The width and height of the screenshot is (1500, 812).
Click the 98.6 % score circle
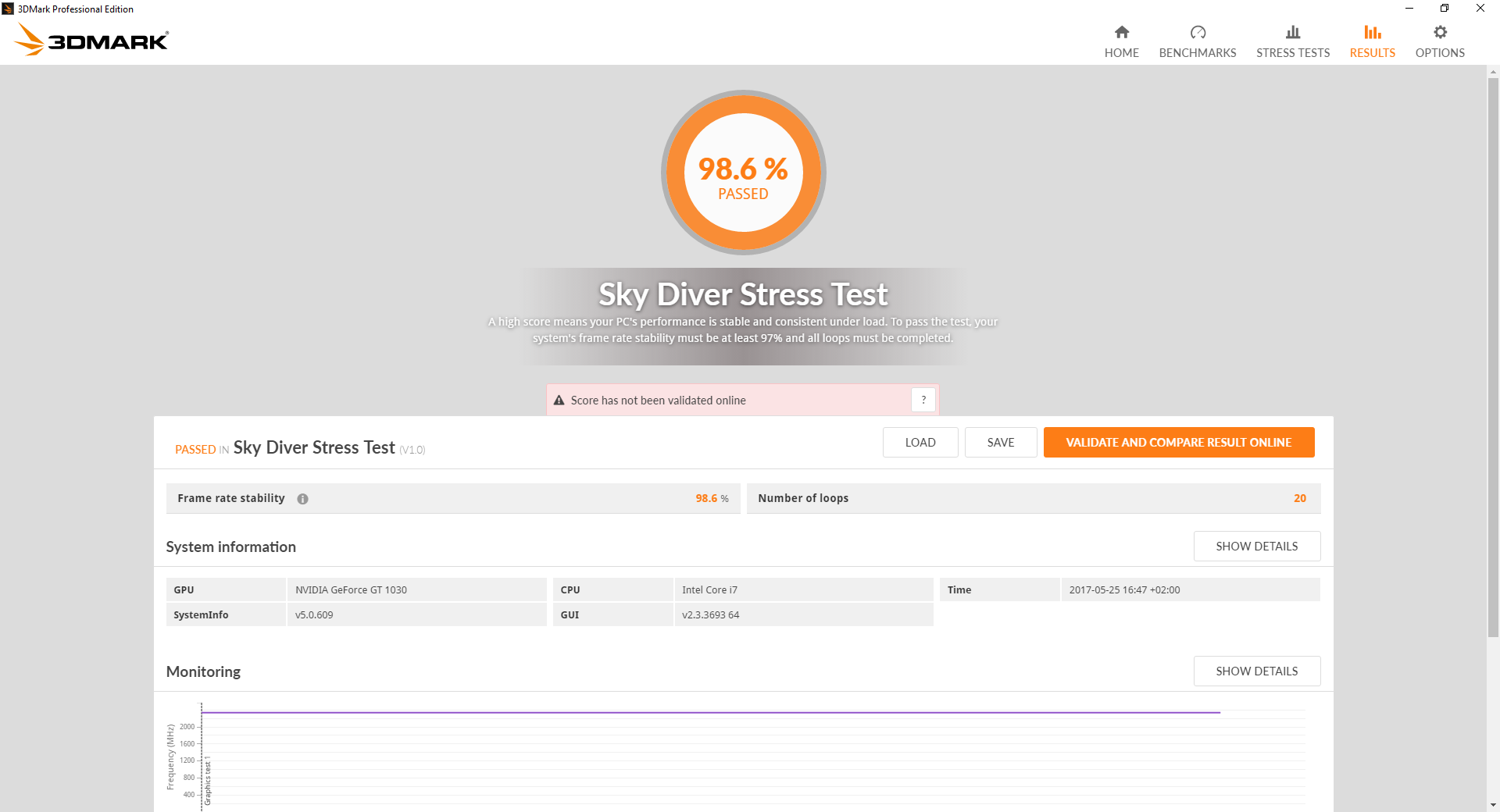coord(744,173)
